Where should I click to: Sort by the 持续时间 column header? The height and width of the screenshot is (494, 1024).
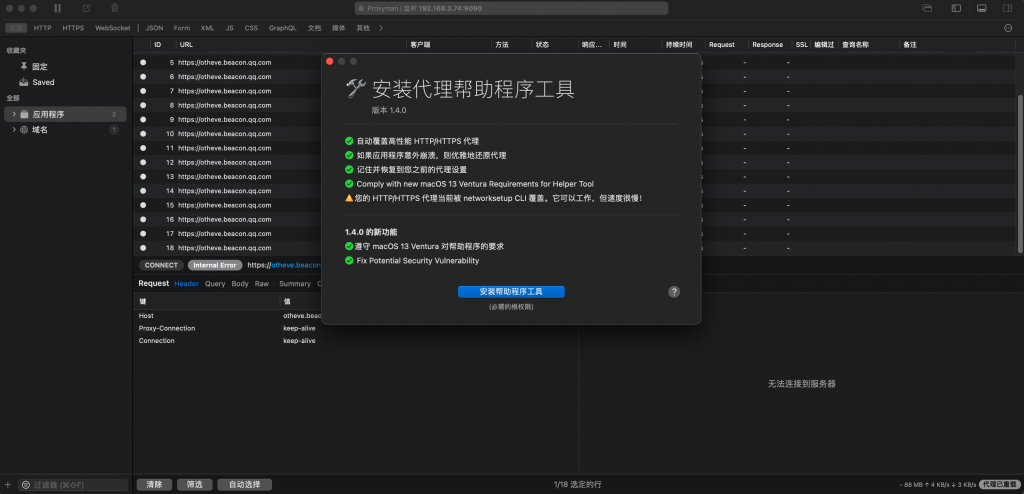679,45
